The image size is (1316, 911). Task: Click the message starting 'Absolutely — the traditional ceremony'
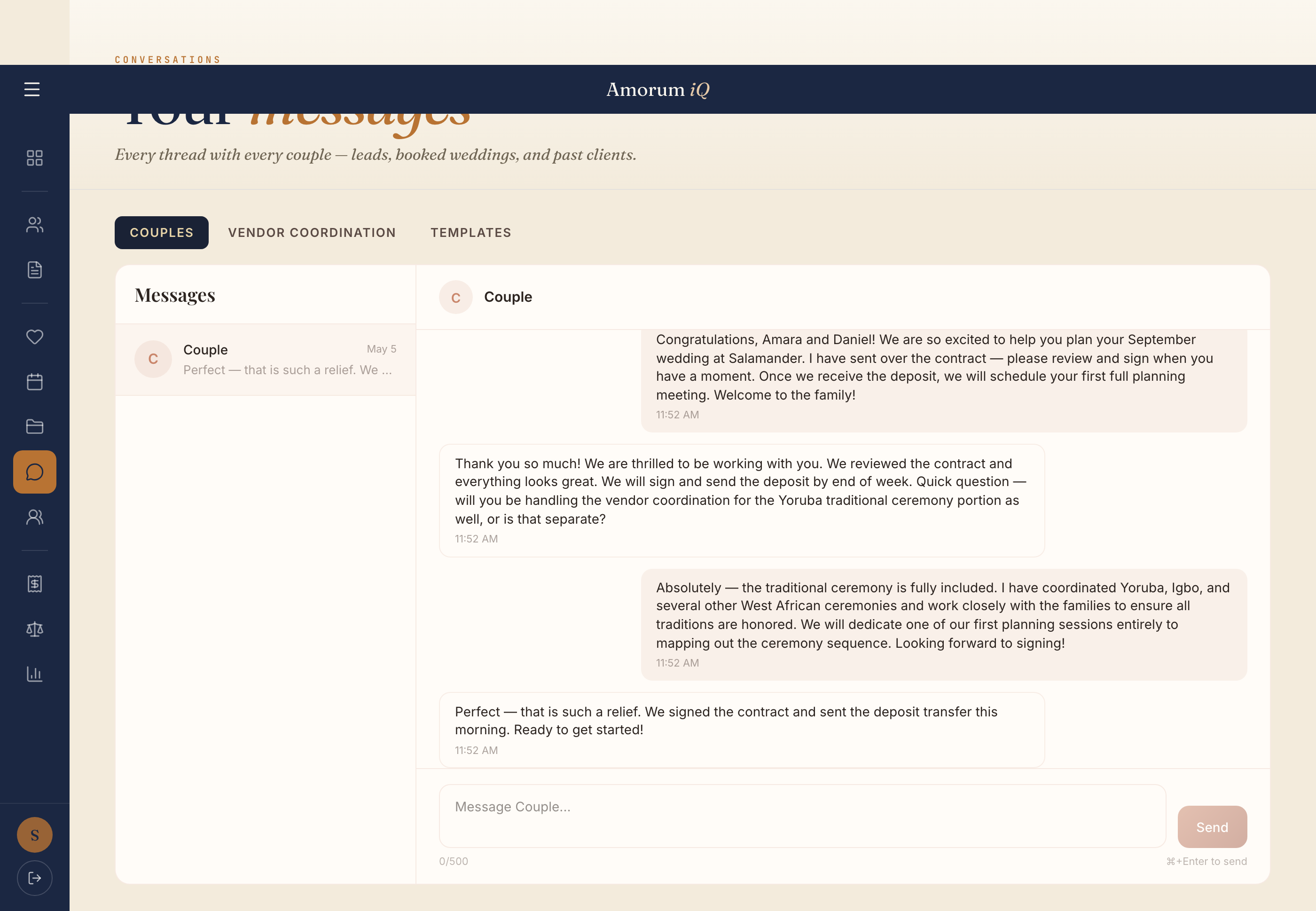(944, 624)
